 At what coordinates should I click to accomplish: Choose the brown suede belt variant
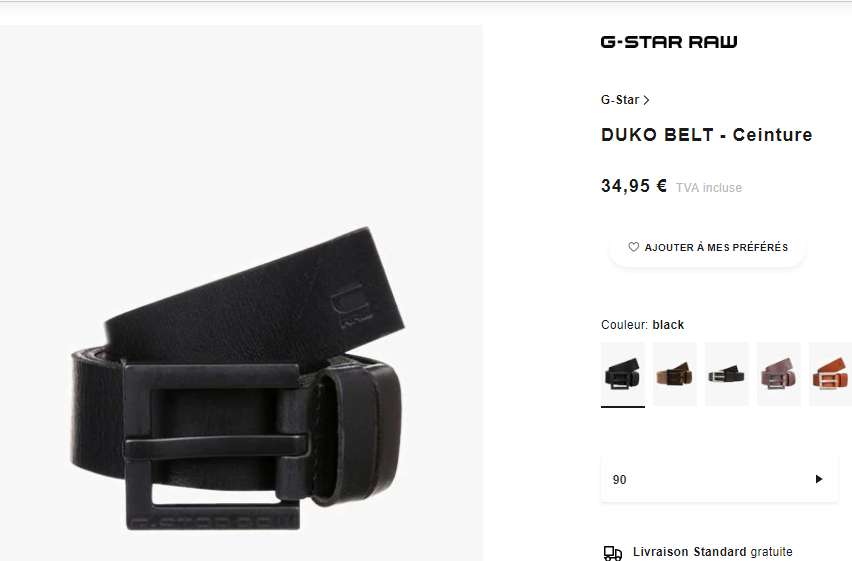pos(674,374)
